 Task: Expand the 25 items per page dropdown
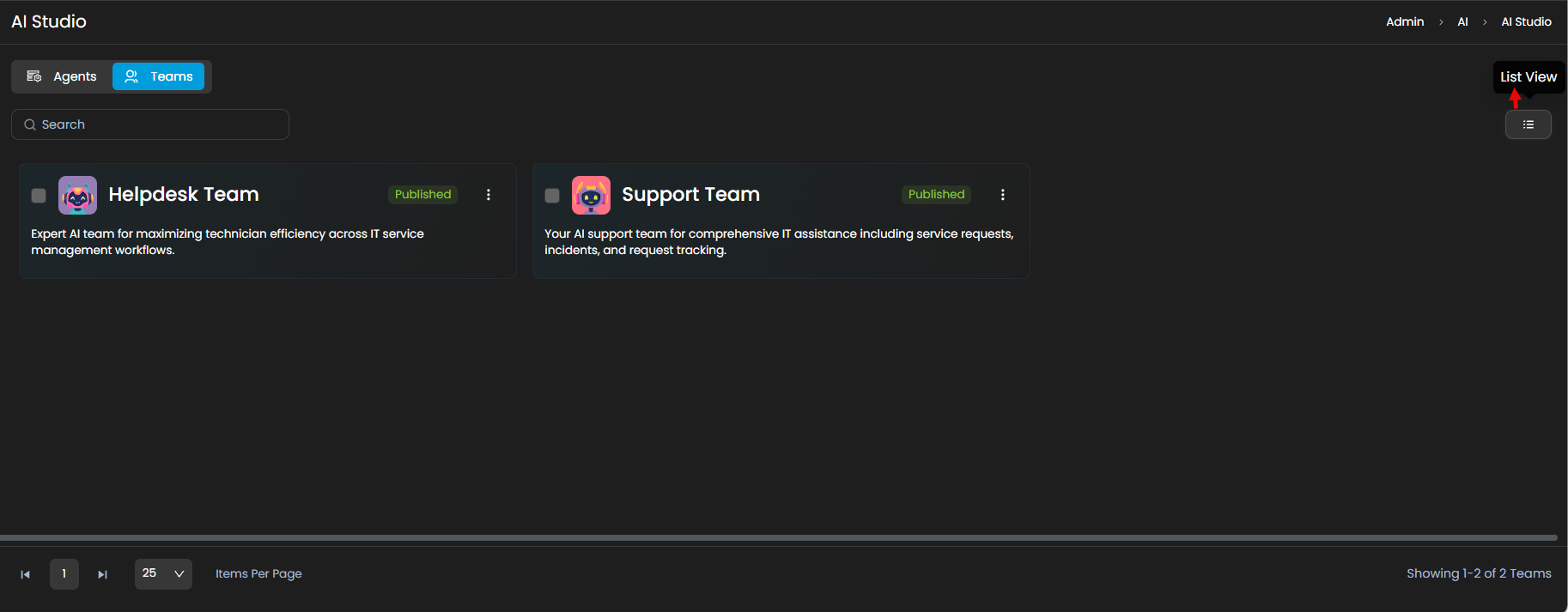coord(163,573)
